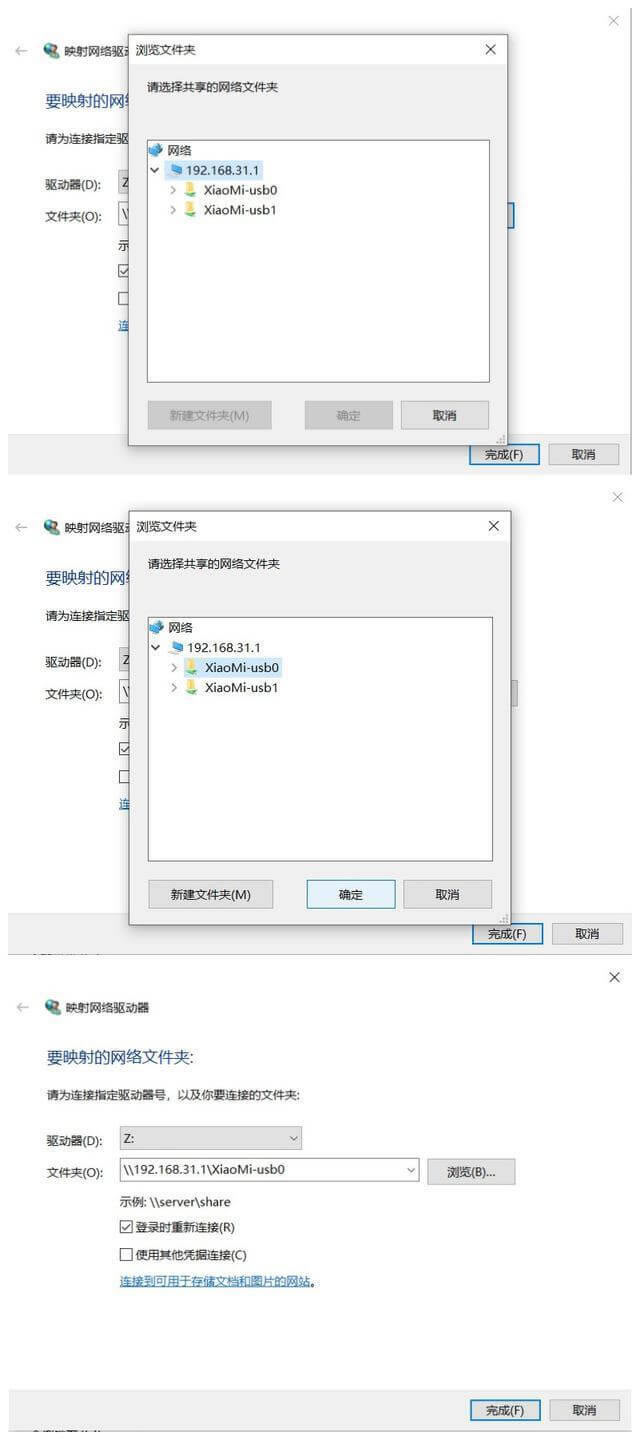This screenshot has width=640, height=1440.
Task: Click the highlighted 192.168.31.1 computer icon
Action: tap(176, 170)
